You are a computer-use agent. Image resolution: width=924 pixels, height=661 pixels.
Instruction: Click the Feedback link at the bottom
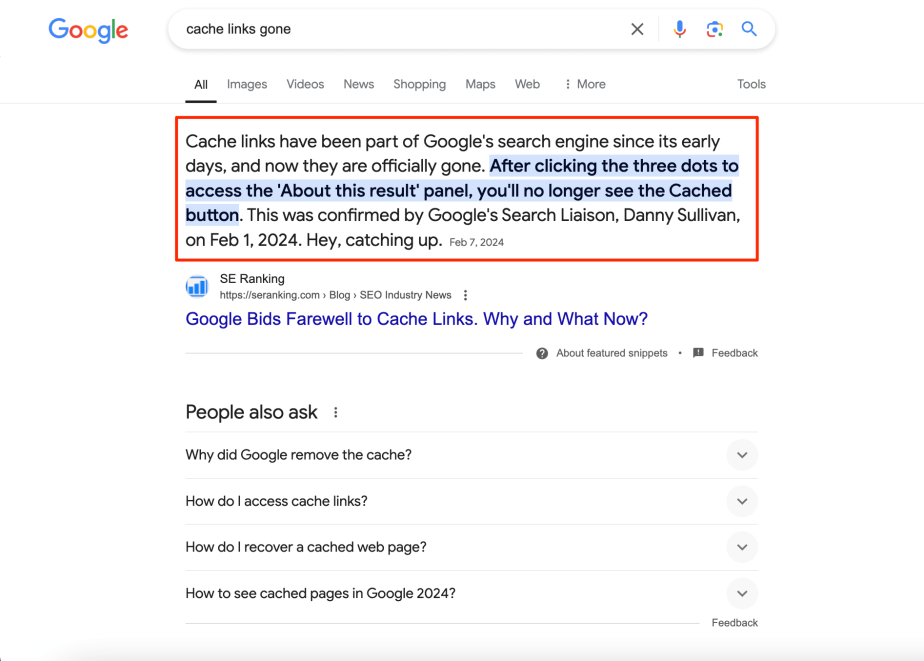(x=735, y=622)
